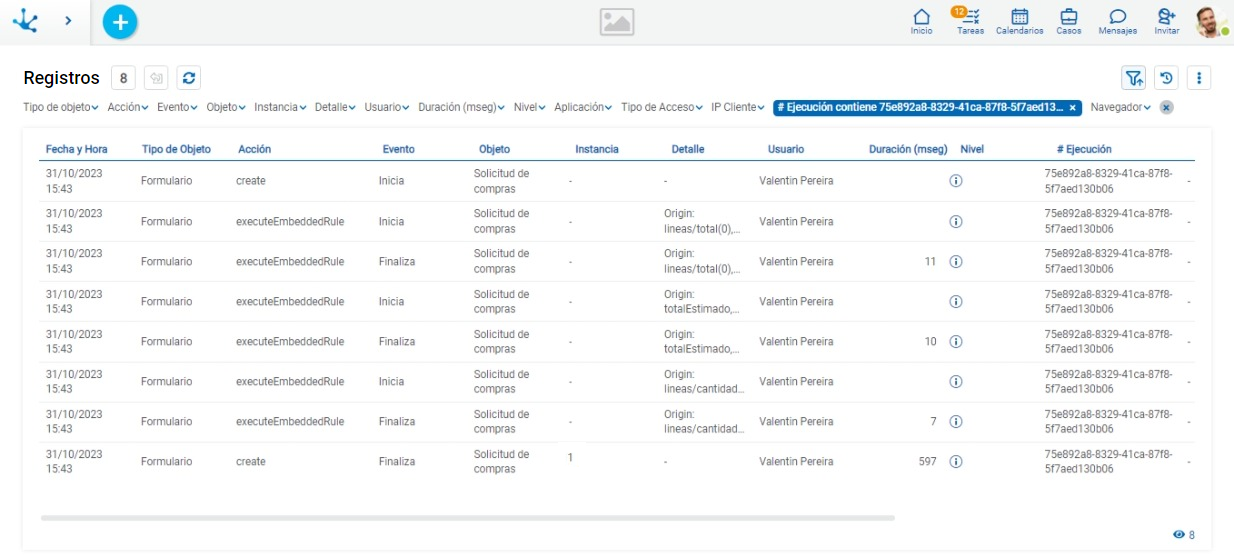Screen dimensions: 1234x556
Task: Remove the # Ejecución filter chip
Action: pos(1072,108)
